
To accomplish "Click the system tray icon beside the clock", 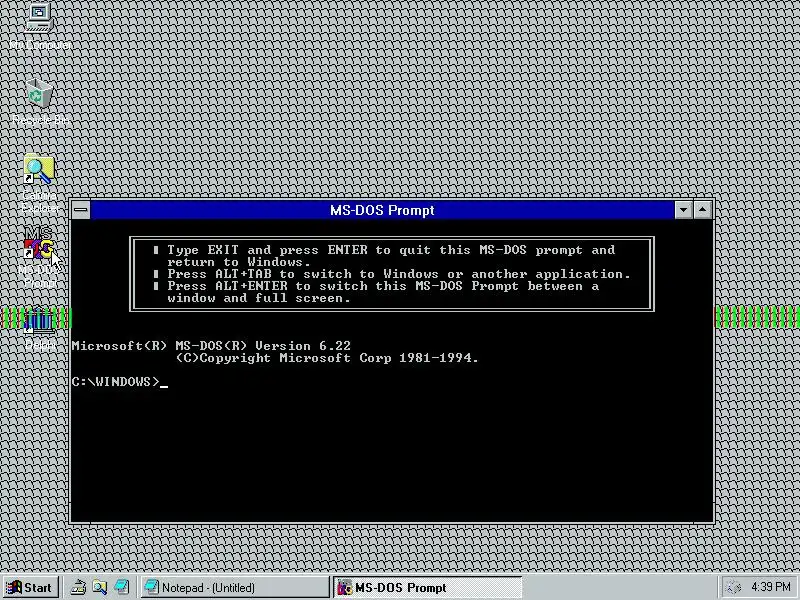I will [x=733, y=587].
